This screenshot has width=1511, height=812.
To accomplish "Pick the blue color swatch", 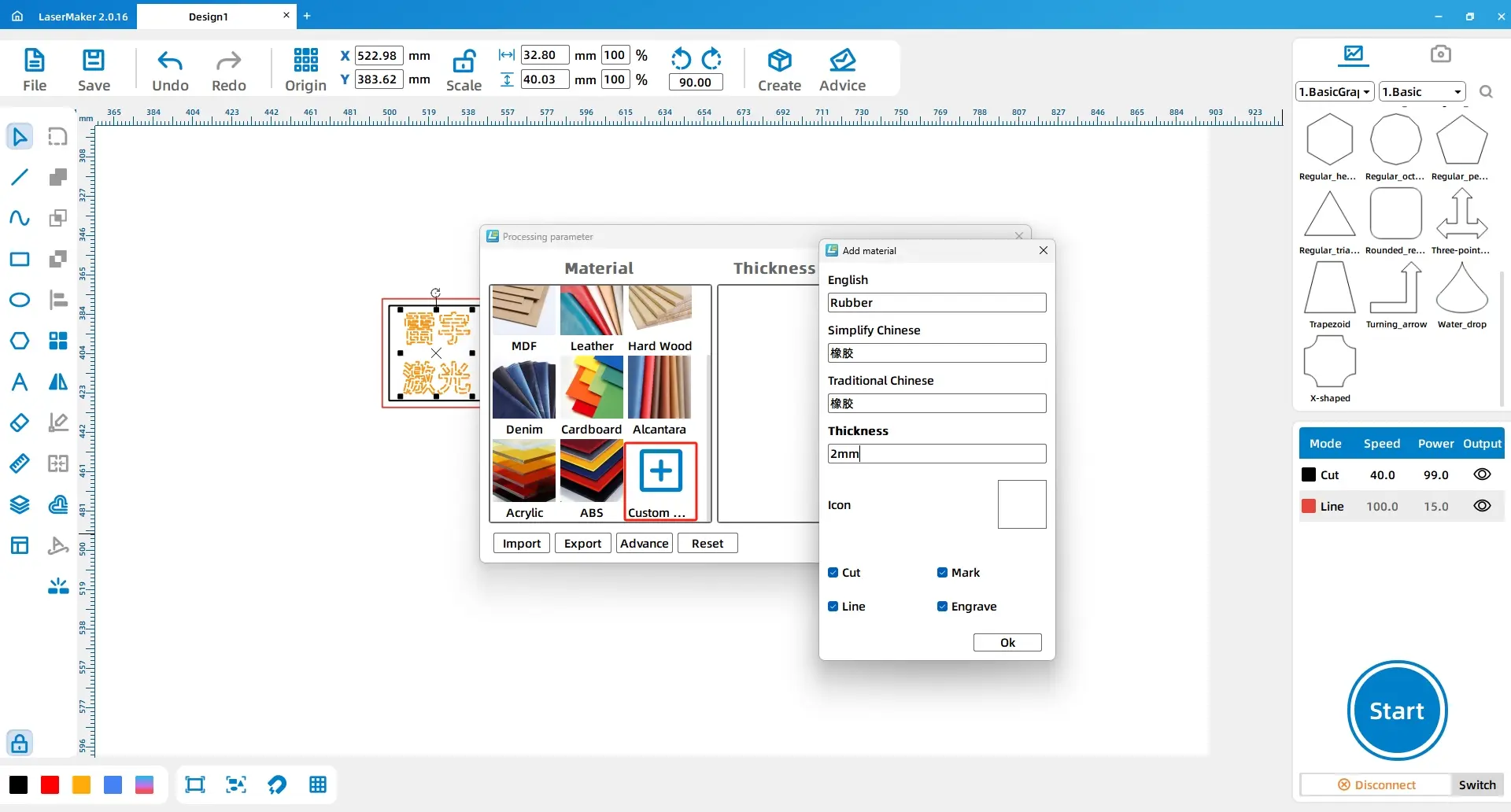I will click(113, 784).
